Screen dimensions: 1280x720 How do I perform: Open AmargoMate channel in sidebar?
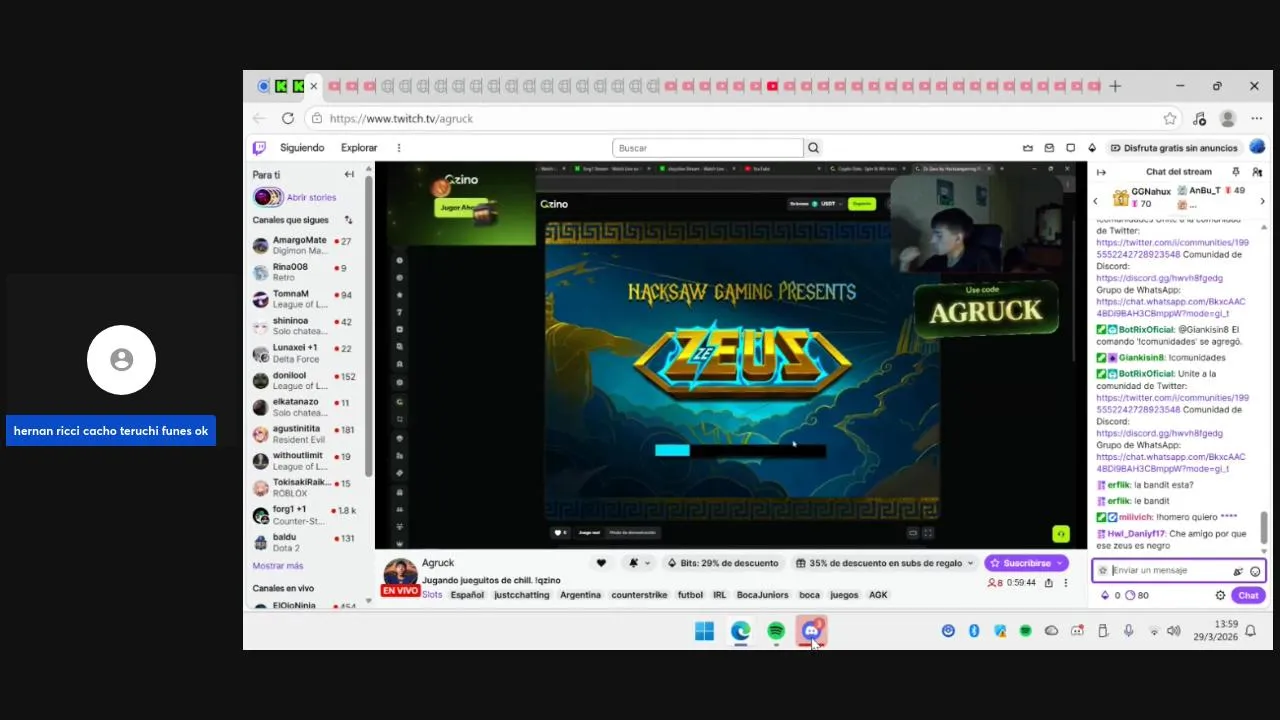tap(306, 245)
